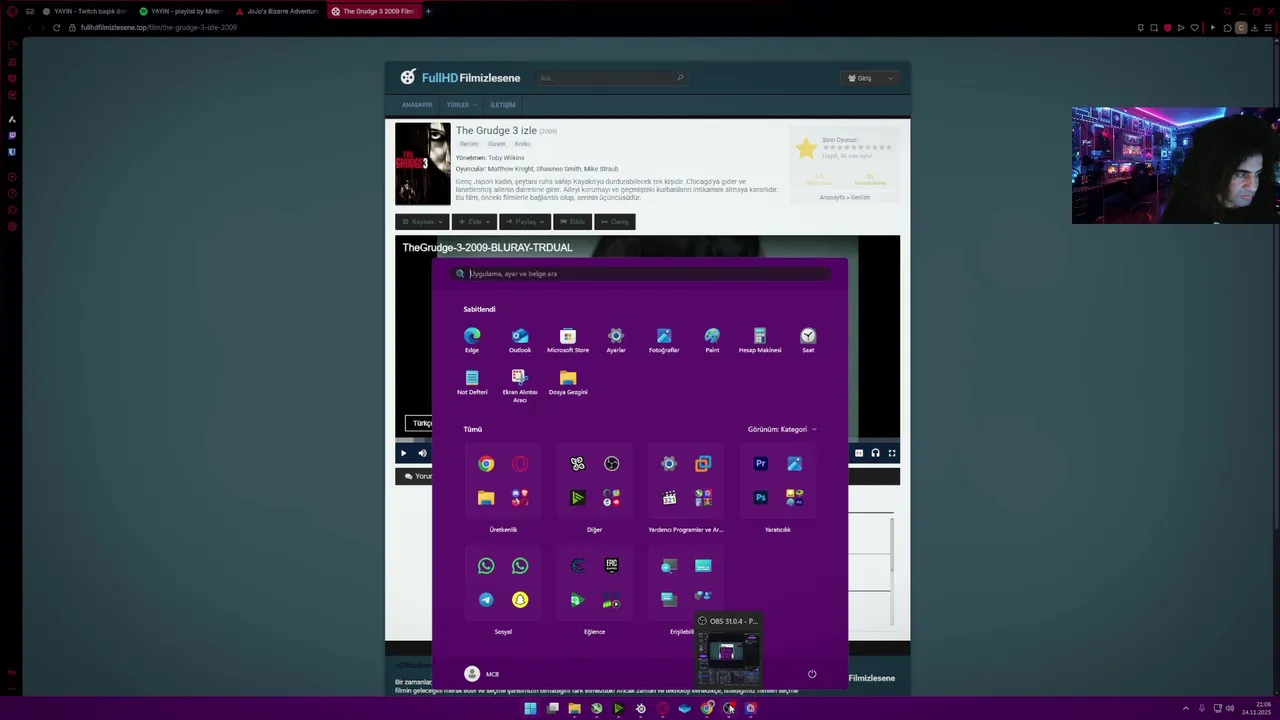Launch Opera GX from Üretkenlik group
Viewport: 1280px width, 720px height.
pyautogui.click(x=520, y=464)
